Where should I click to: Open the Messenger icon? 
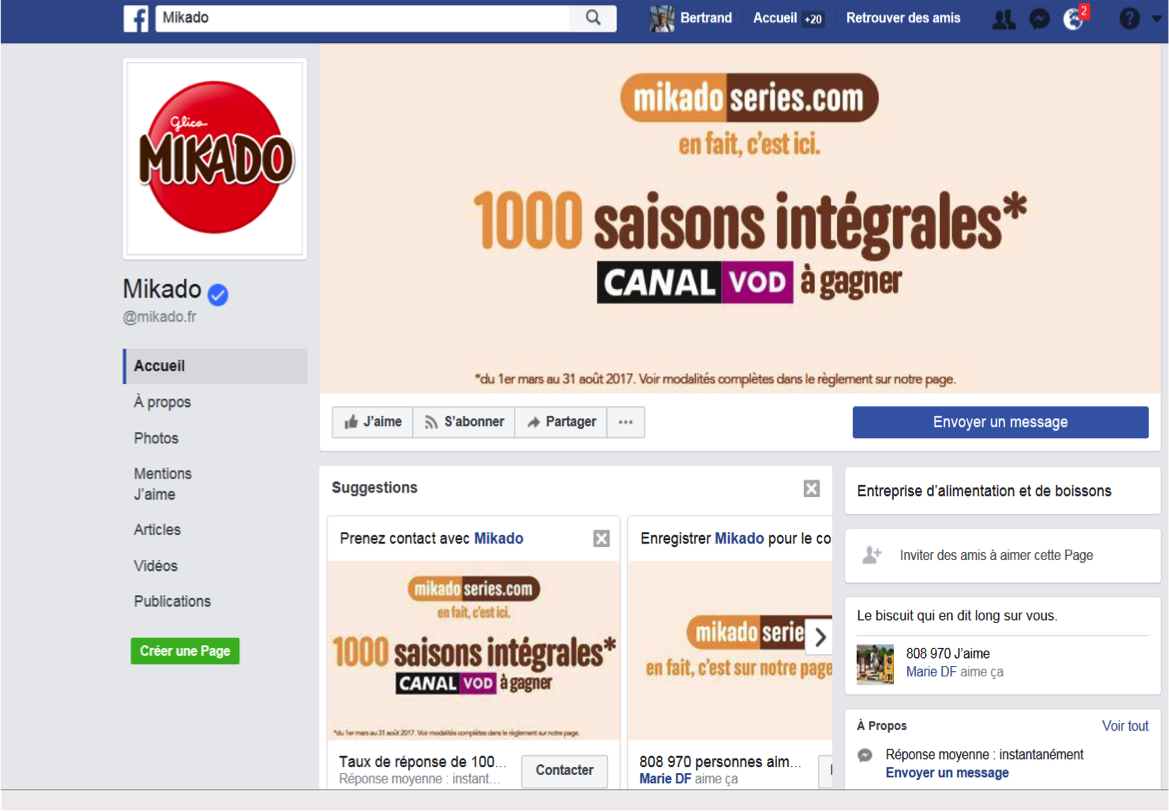[x=1039, y=19]
